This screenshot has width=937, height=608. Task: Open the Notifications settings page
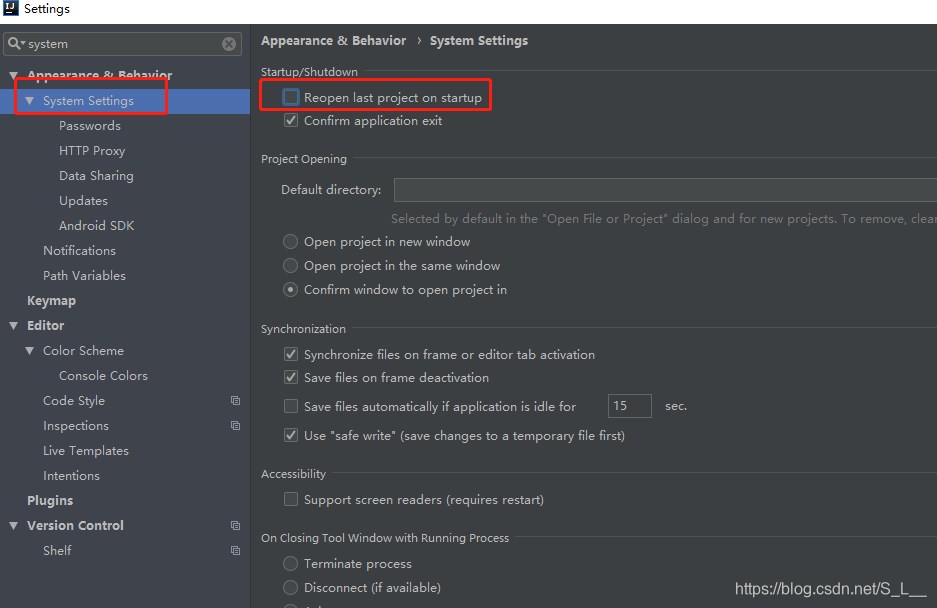(79, 250)
